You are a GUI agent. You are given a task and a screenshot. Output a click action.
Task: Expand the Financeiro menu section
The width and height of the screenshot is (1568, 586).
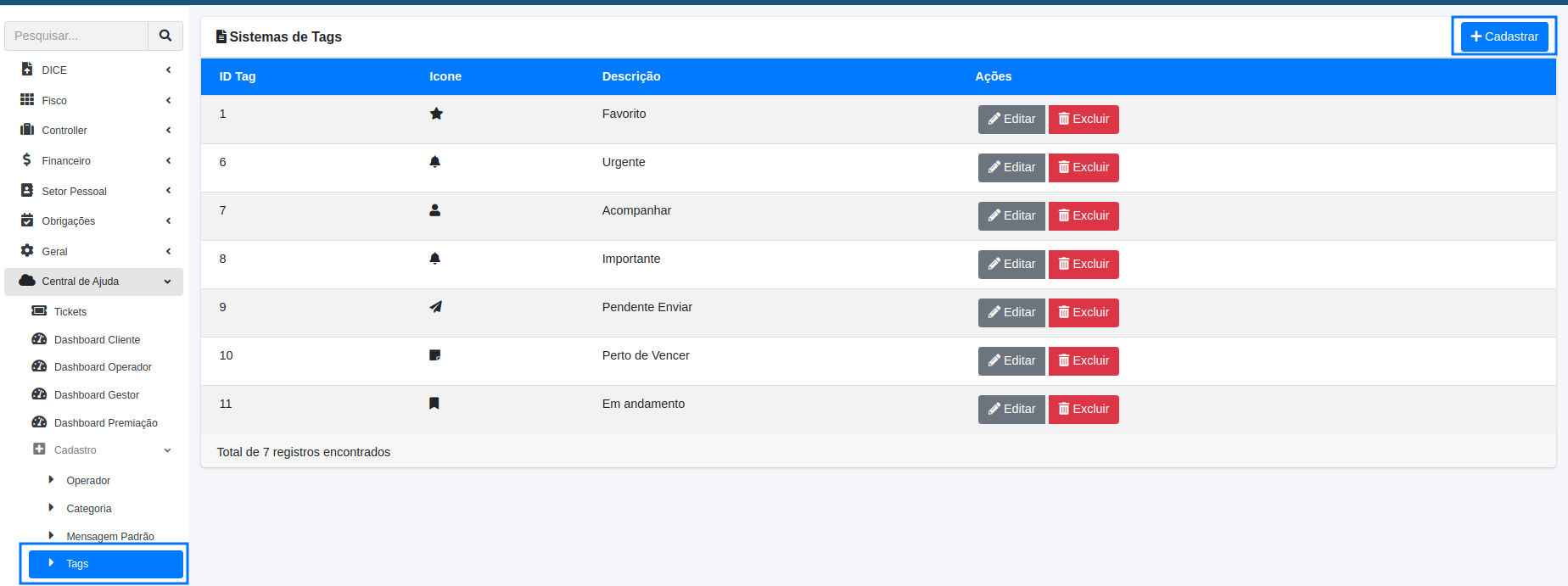[93, 160]
